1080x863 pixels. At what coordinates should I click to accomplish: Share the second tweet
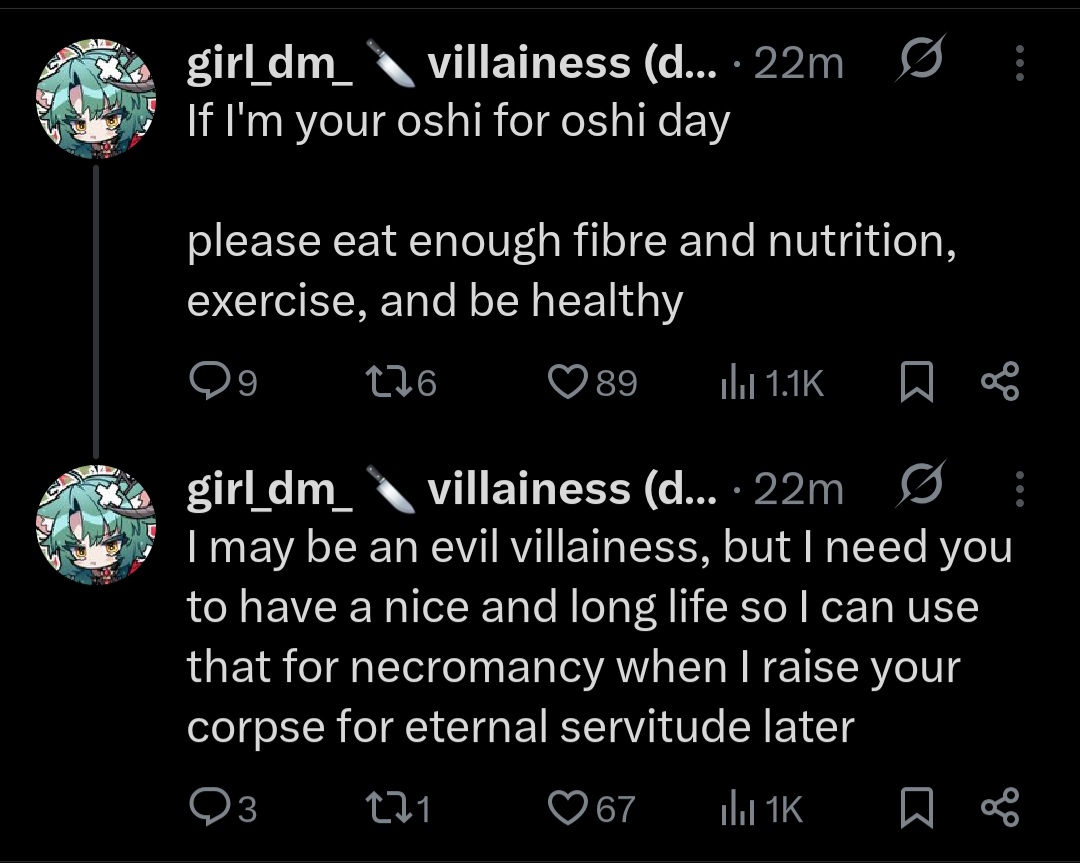click(999, 808)
